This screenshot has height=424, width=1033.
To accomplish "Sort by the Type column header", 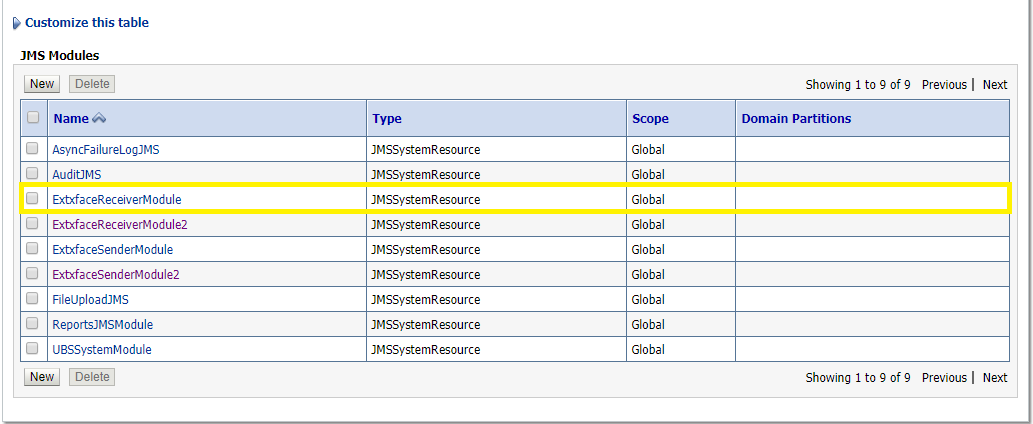I will pos(387,119).
